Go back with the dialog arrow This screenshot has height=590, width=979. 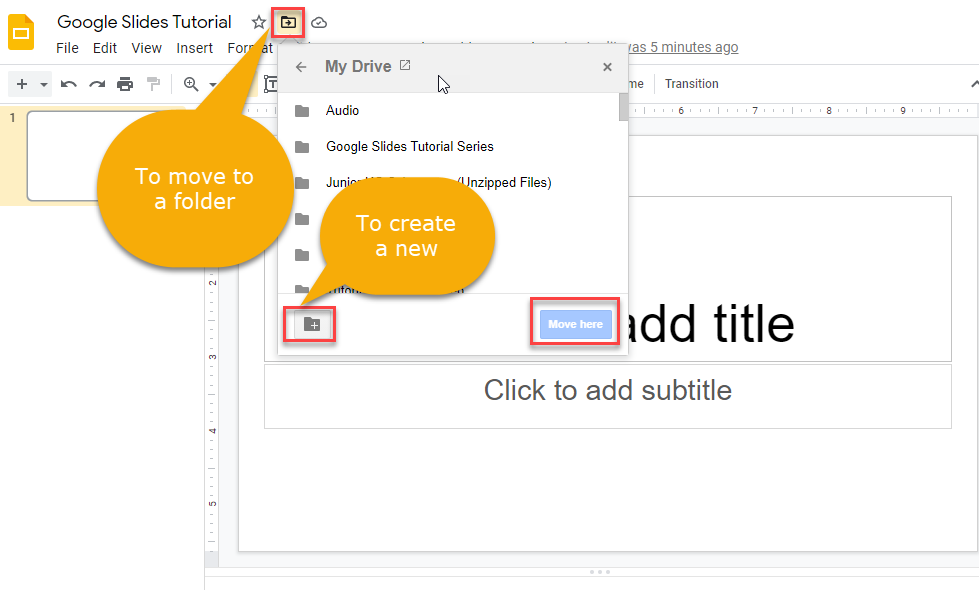pos(301,67)
